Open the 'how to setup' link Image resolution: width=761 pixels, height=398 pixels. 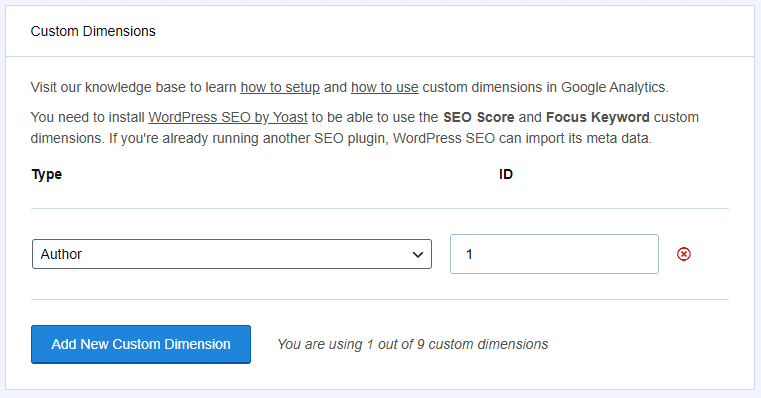pyautogui.click(x=280, y=87)
